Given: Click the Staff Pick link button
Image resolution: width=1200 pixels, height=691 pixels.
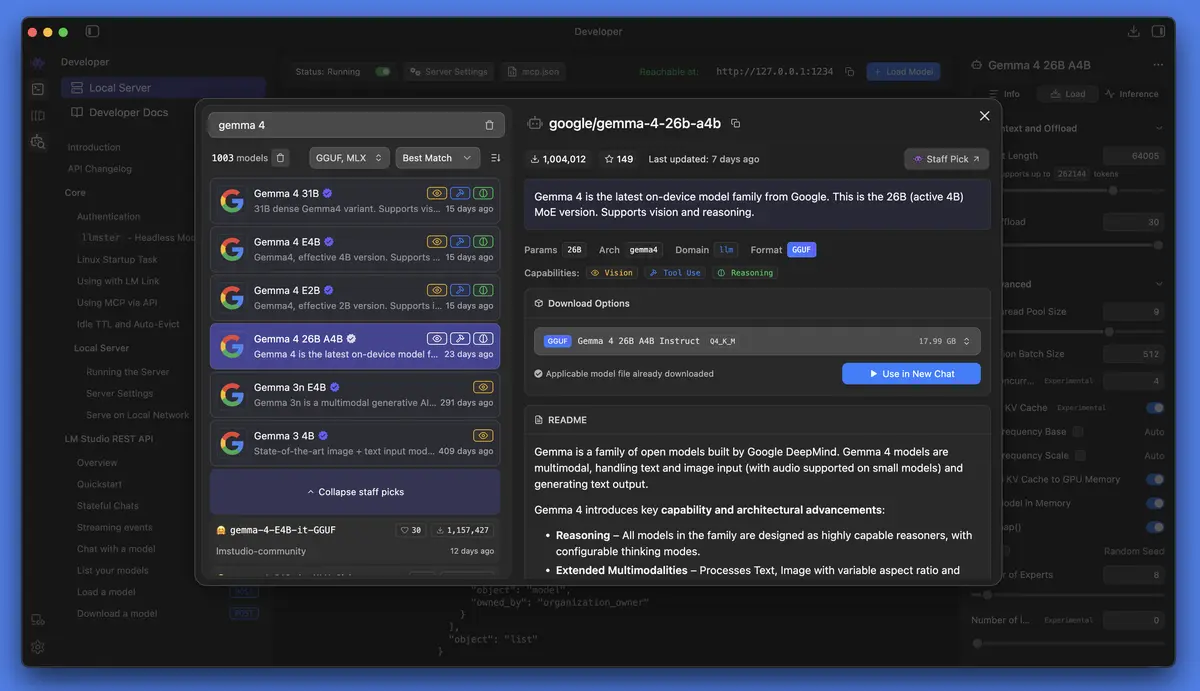Looking at the screenshot, I should [947, 159].
